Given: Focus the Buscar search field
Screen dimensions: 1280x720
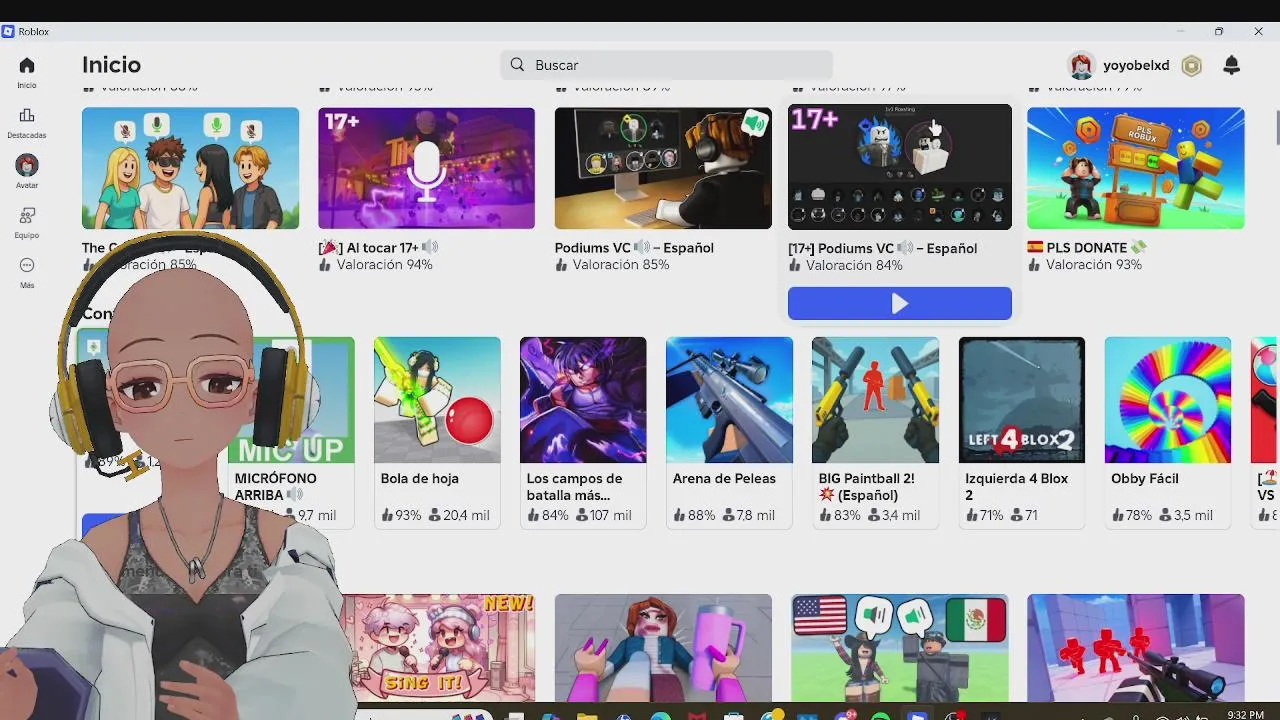Looking at the screenshot, I should click(x=666, y=65).
